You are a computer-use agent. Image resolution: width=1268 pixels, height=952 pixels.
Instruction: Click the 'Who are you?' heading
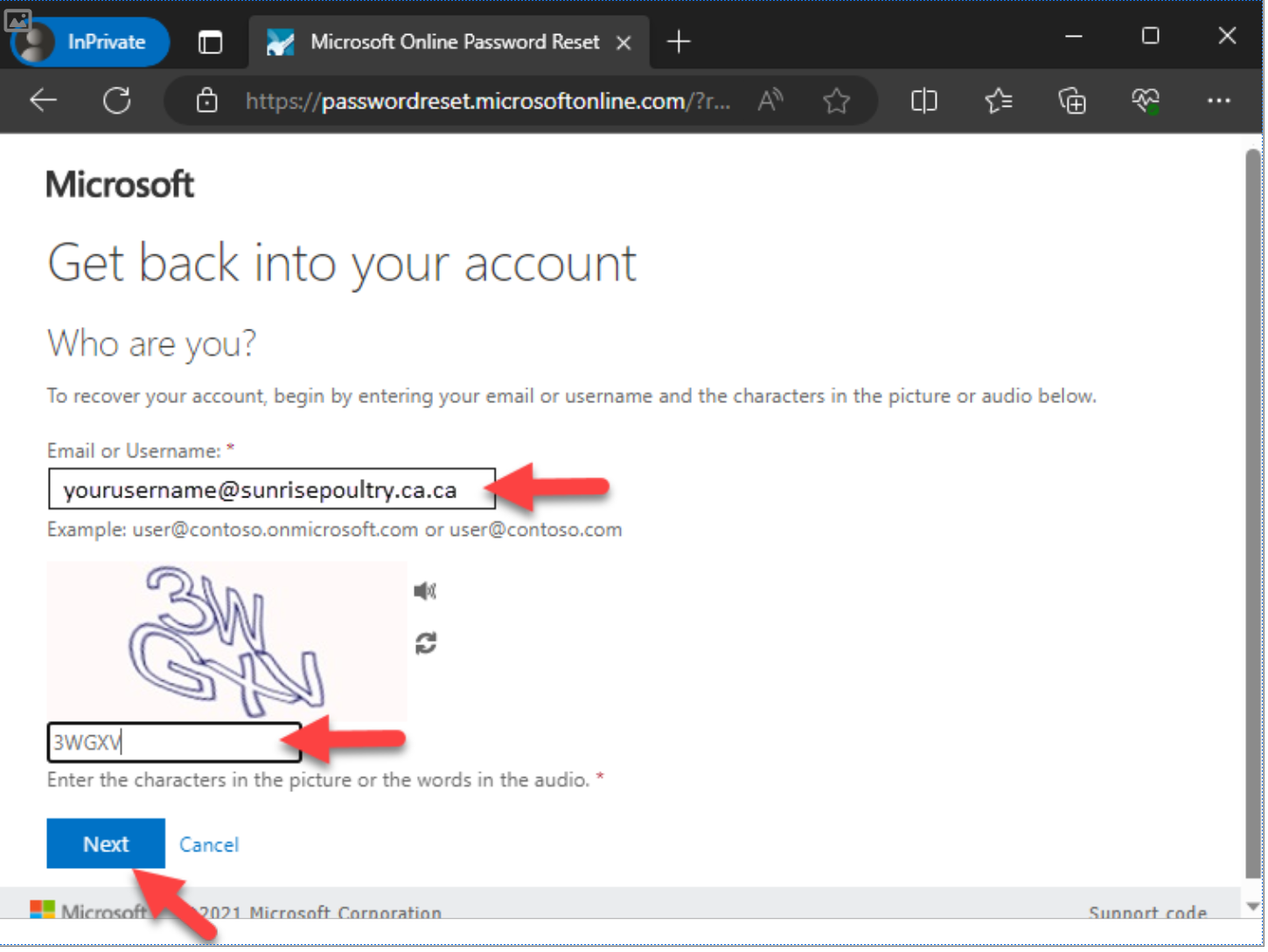click(152, 344)
